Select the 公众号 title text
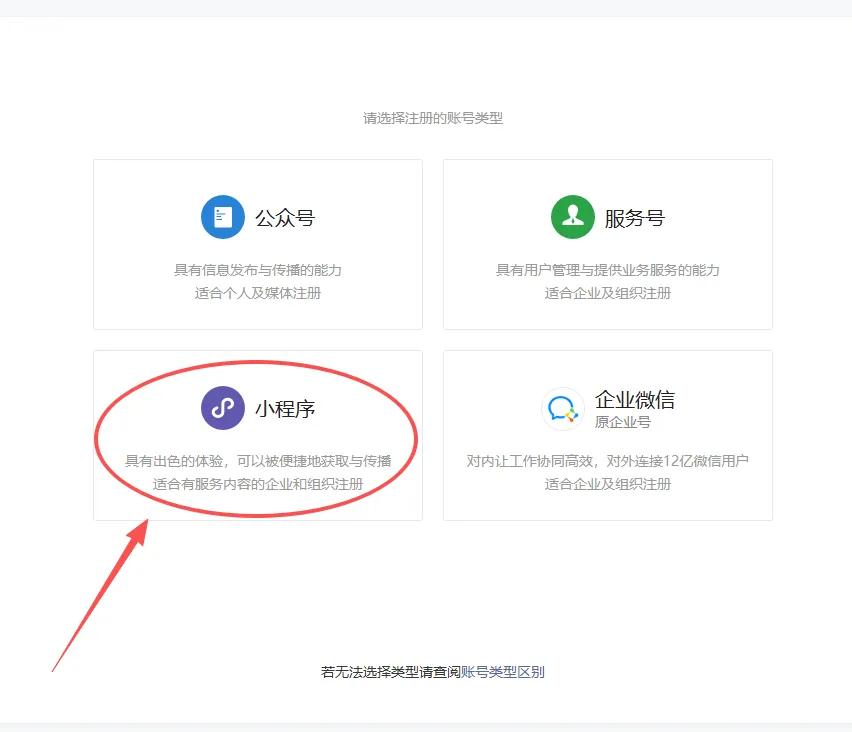Screen dimensions: 852x732 pos(285,218)
